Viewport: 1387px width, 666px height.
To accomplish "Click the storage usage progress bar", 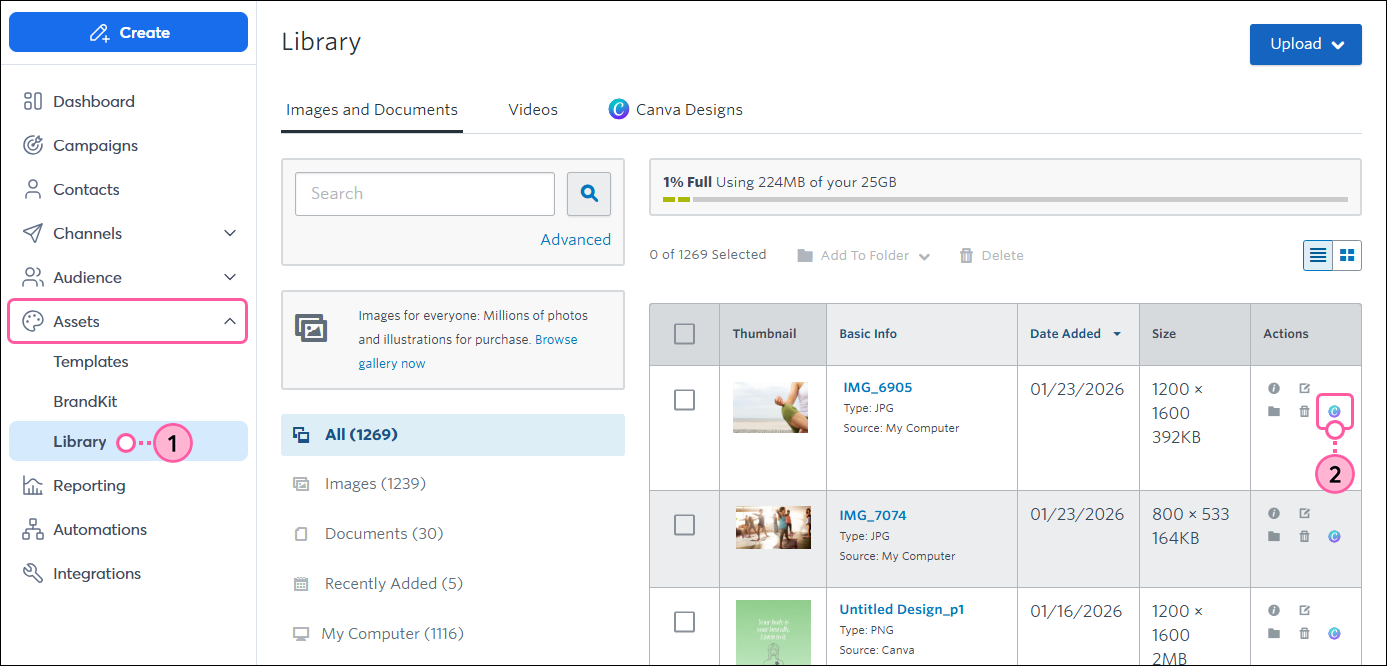I will click(1005, 199).
